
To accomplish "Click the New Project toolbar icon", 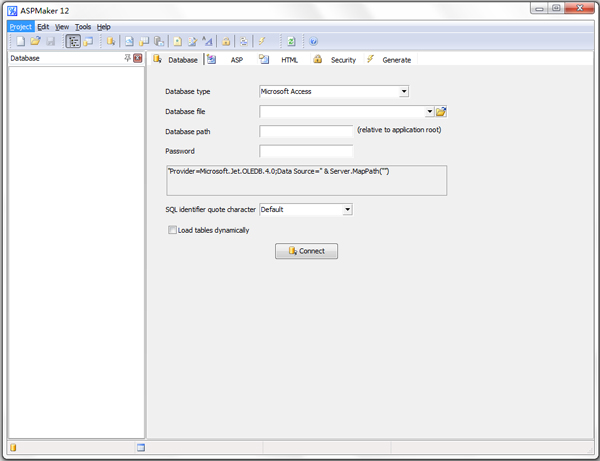I will (x=20, y=42).
